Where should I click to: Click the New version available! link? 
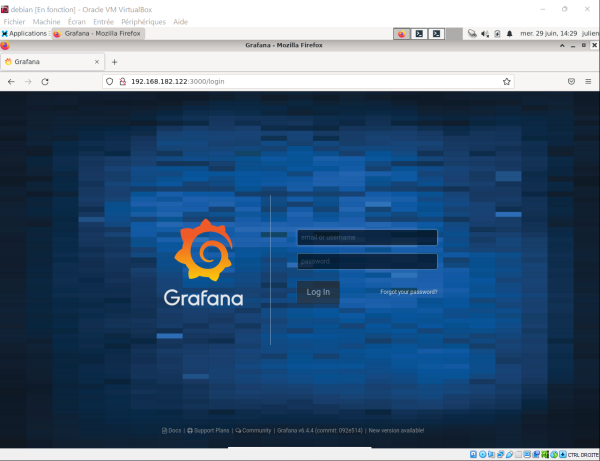pos(396,430)
